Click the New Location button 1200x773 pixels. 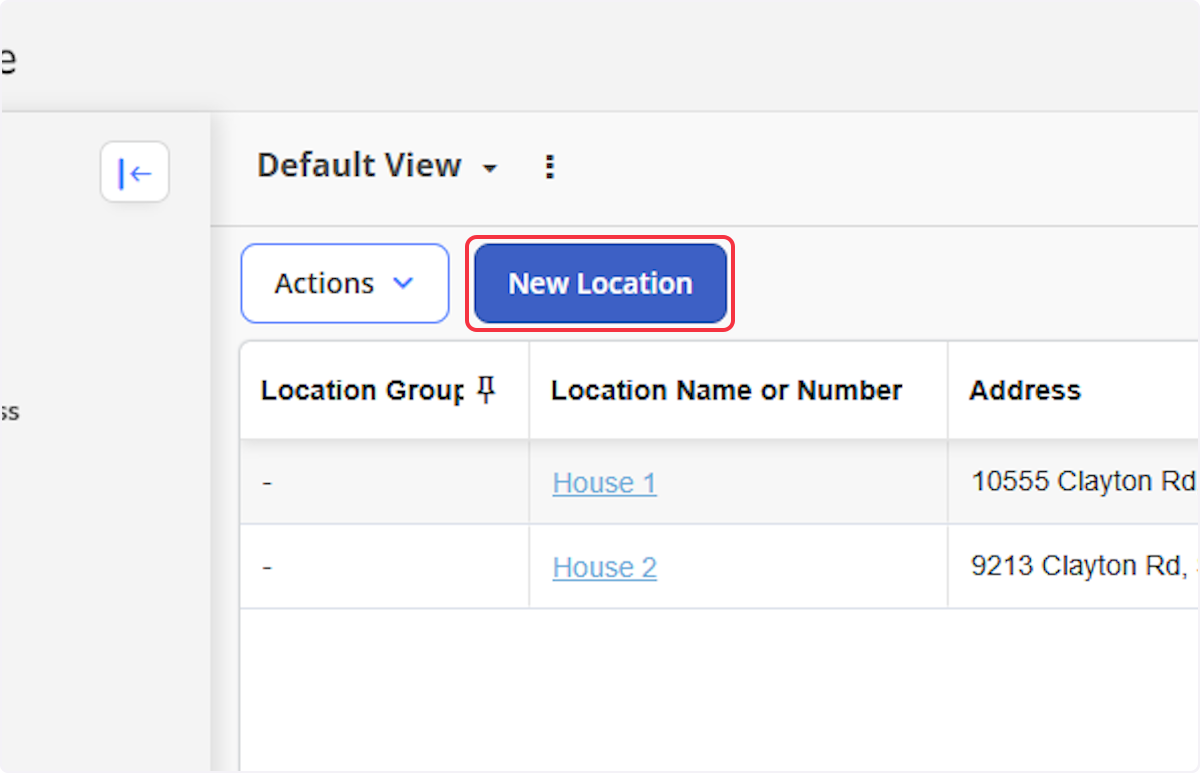(x=600, y=283)
